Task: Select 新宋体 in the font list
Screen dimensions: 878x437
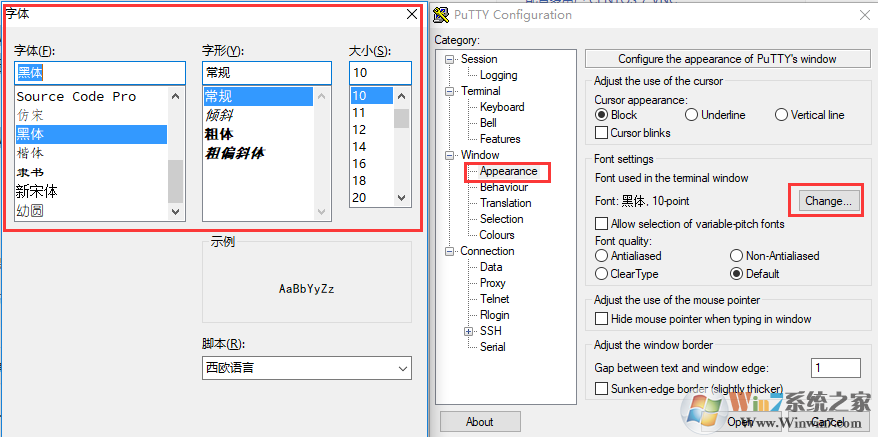Action: 91,192
